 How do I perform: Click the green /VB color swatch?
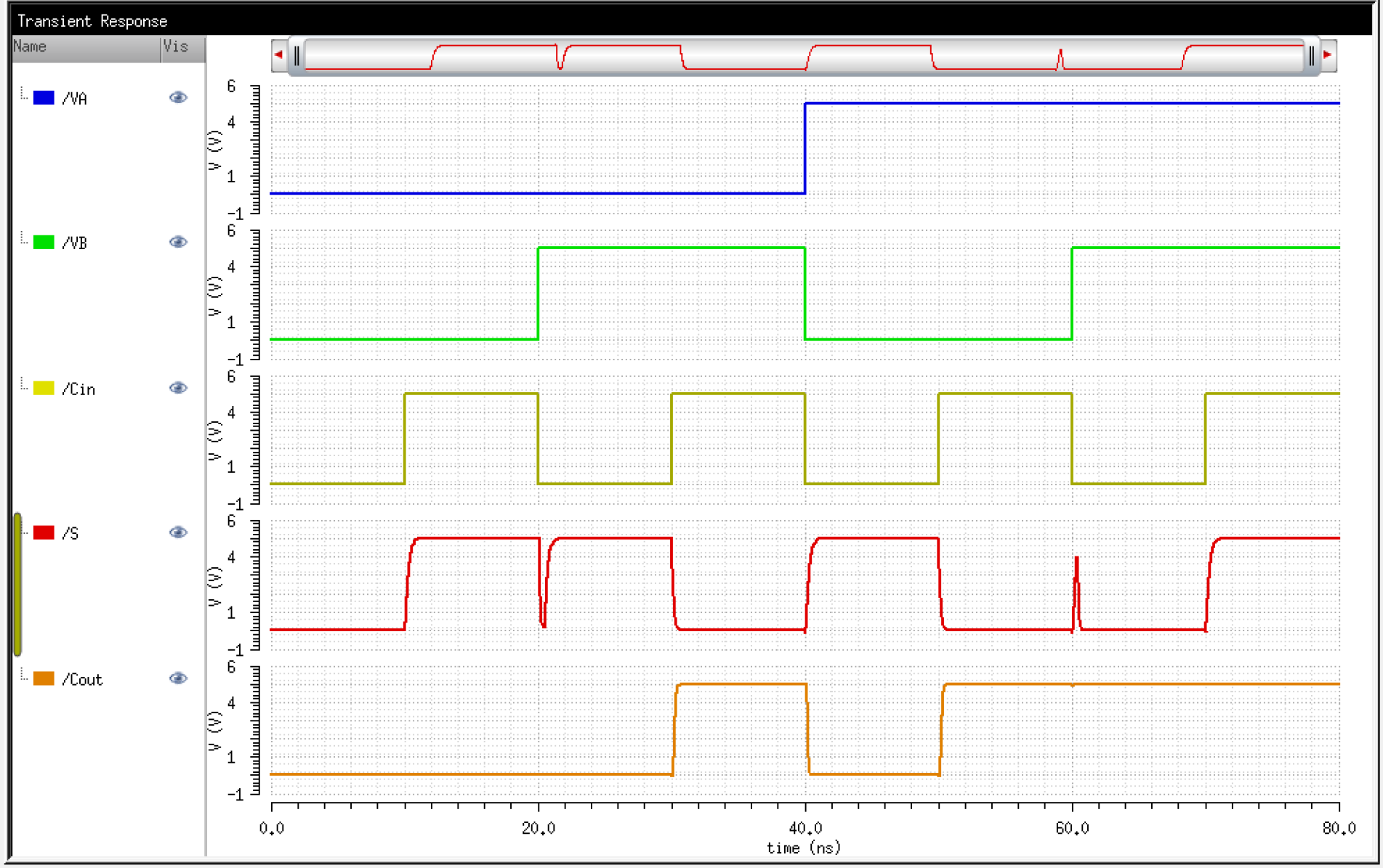coord(44,242)
